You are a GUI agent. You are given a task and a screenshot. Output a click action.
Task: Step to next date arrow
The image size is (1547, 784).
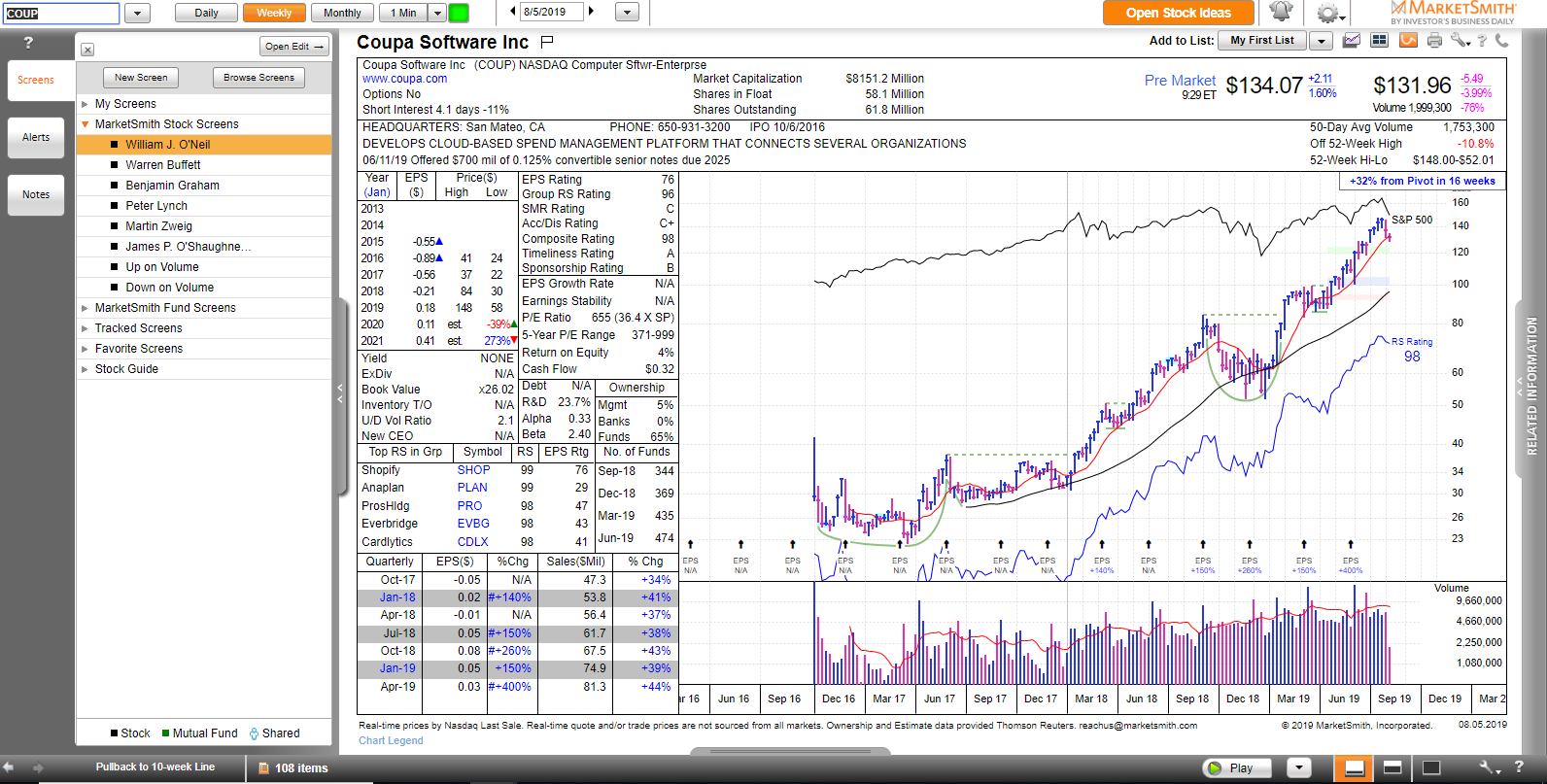click(x=591, y=12)
